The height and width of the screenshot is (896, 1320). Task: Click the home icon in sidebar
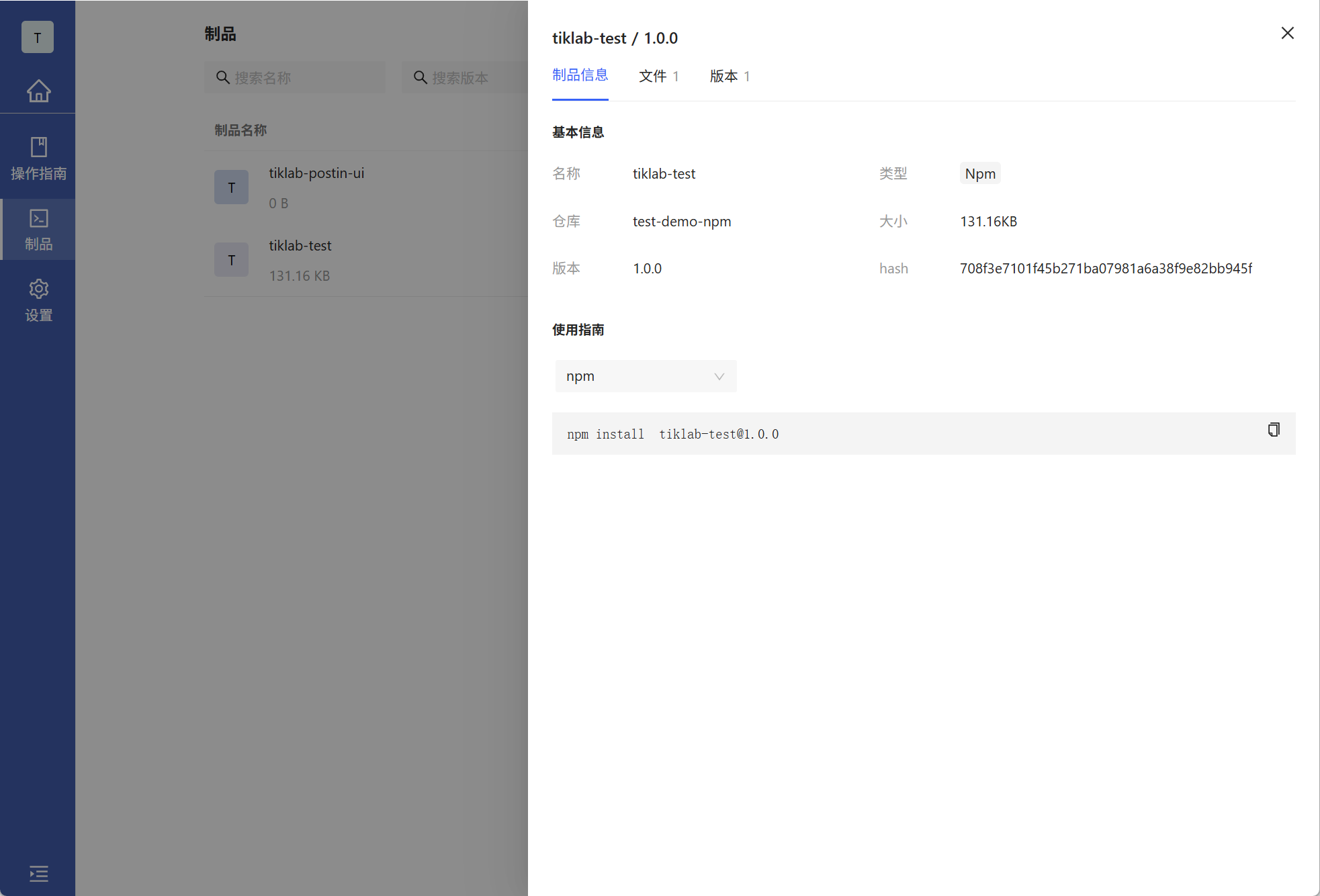38,91
